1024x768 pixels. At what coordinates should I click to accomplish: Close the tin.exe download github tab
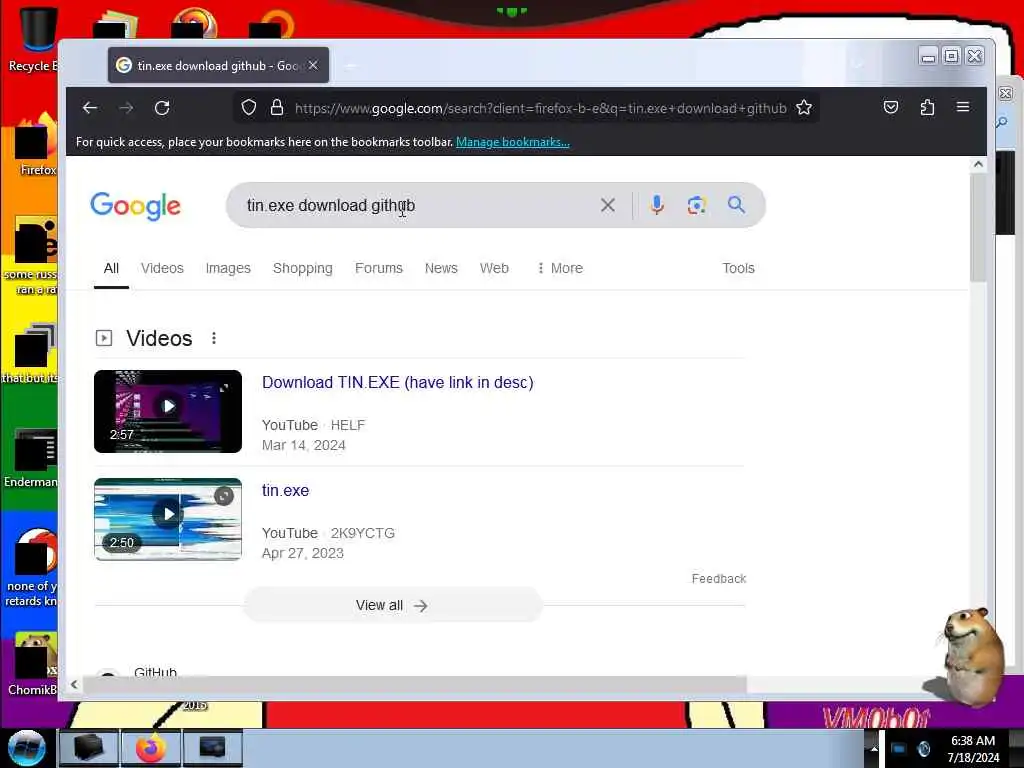click(313, 65)
